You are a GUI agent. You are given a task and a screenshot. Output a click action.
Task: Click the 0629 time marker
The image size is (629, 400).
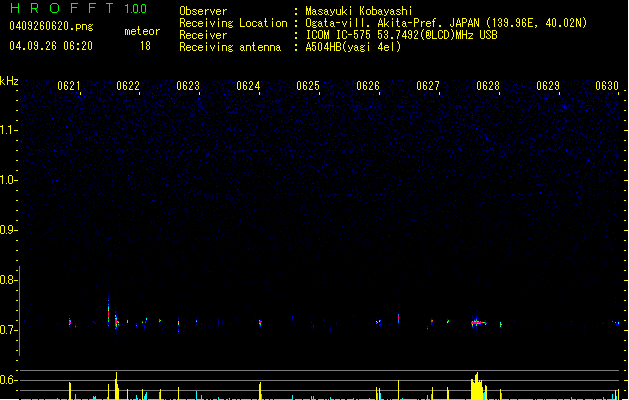tap(548, 85)
